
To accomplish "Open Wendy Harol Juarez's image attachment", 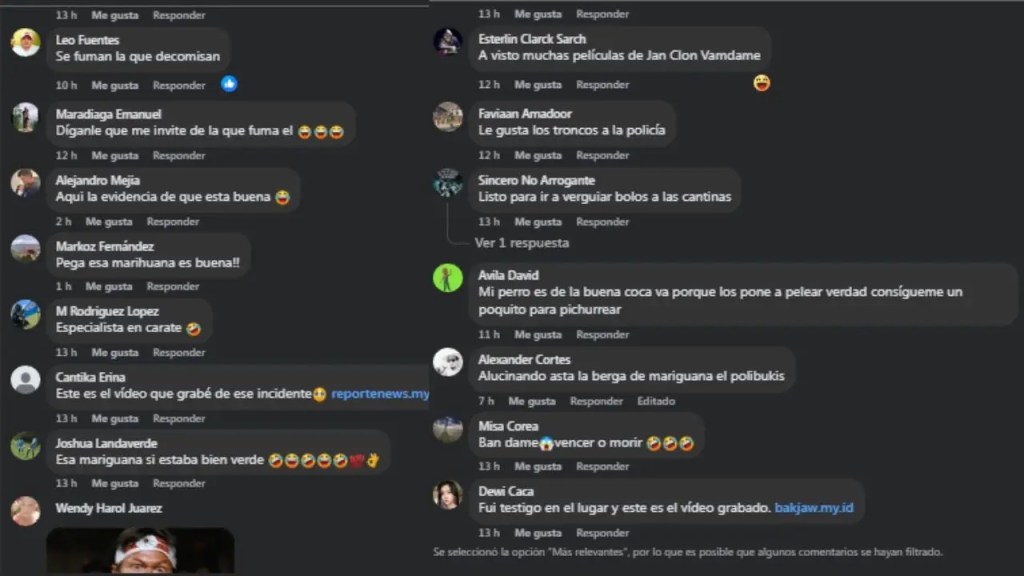I will 140,551.
